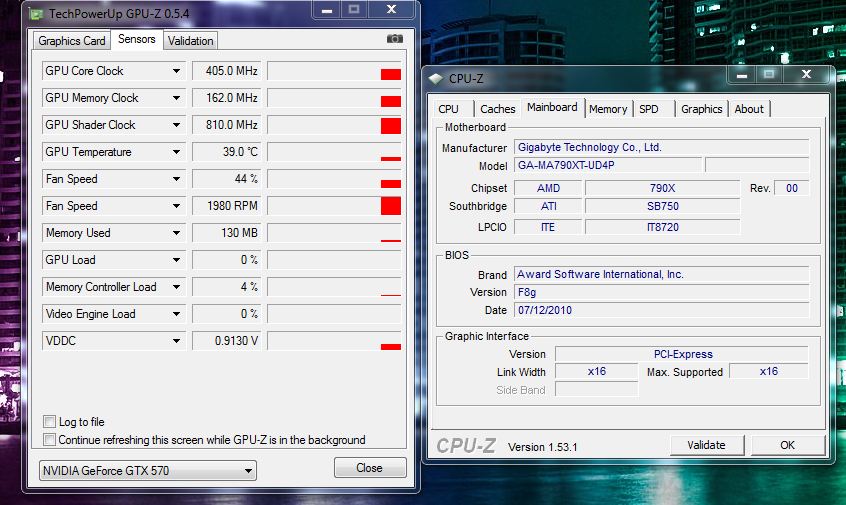846x505 pixels.
Task: Switch to GPU-Z Graphics Card tab
Action: (71, 41)
